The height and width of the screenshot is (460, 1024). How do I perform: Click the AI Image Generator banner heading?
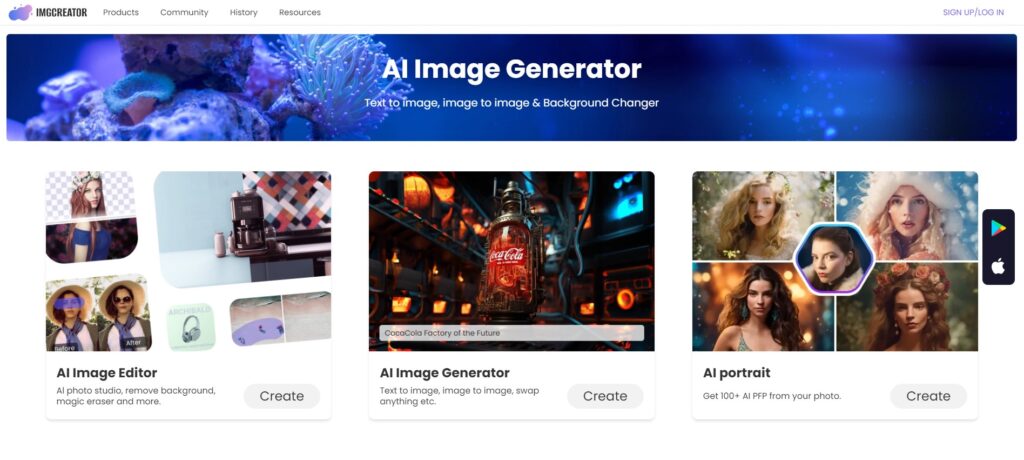point(511,69)
